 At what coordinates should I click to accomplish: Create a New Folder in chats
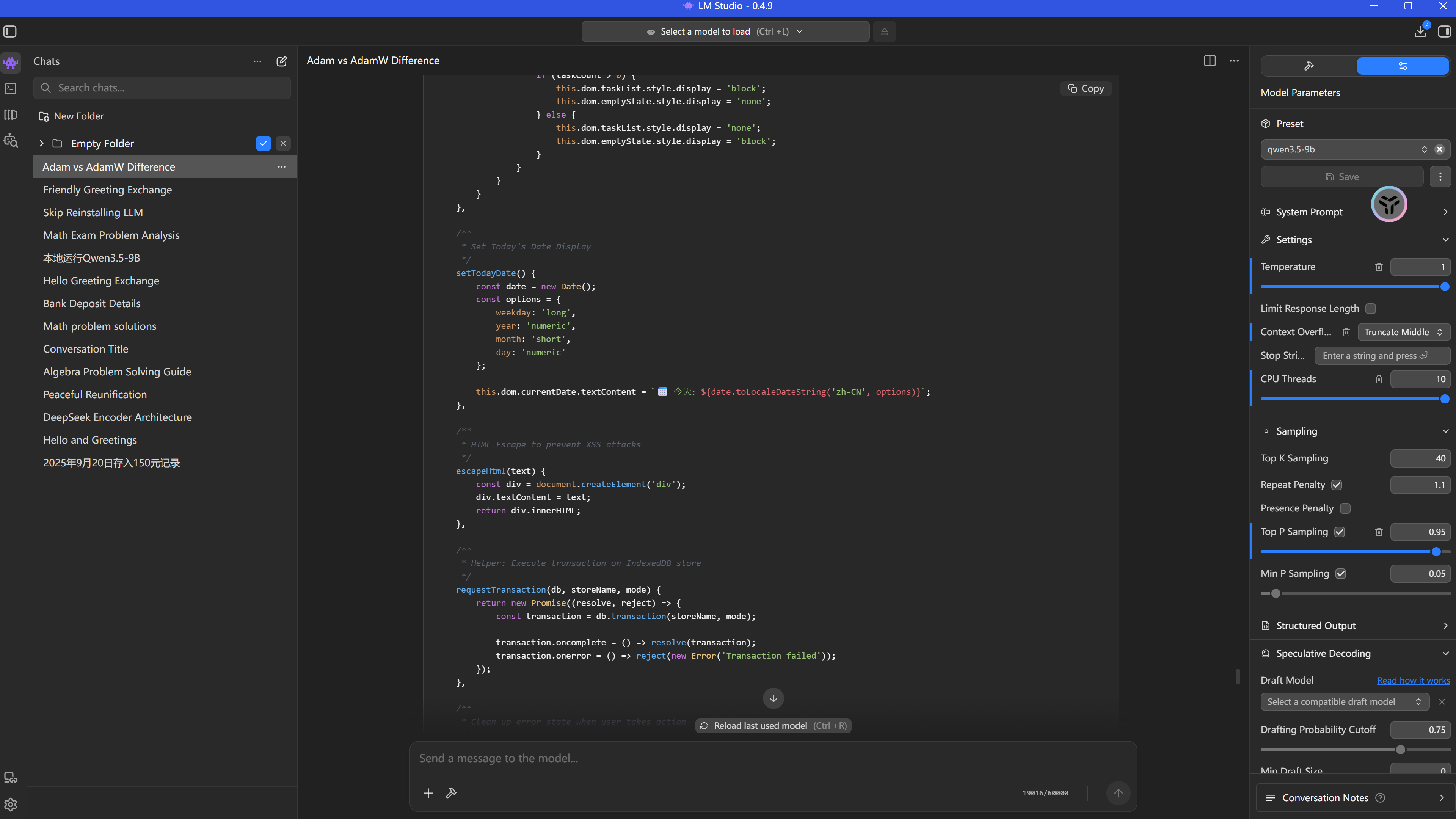click(71, 116)
